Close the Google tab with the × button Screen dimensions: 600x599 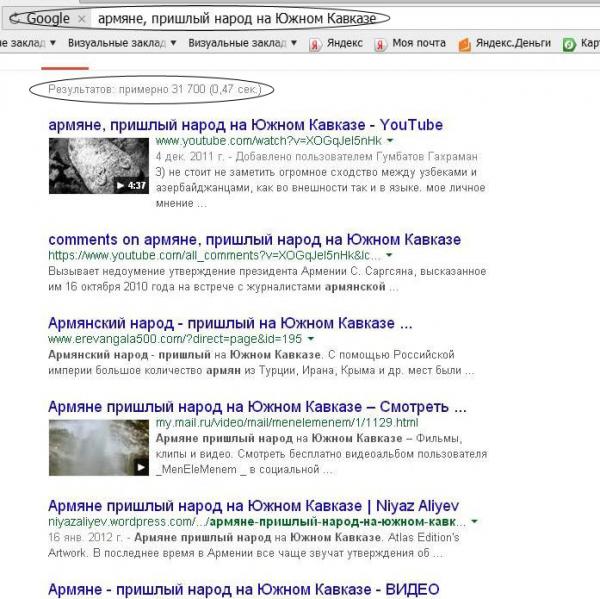(x=82, y=19)
